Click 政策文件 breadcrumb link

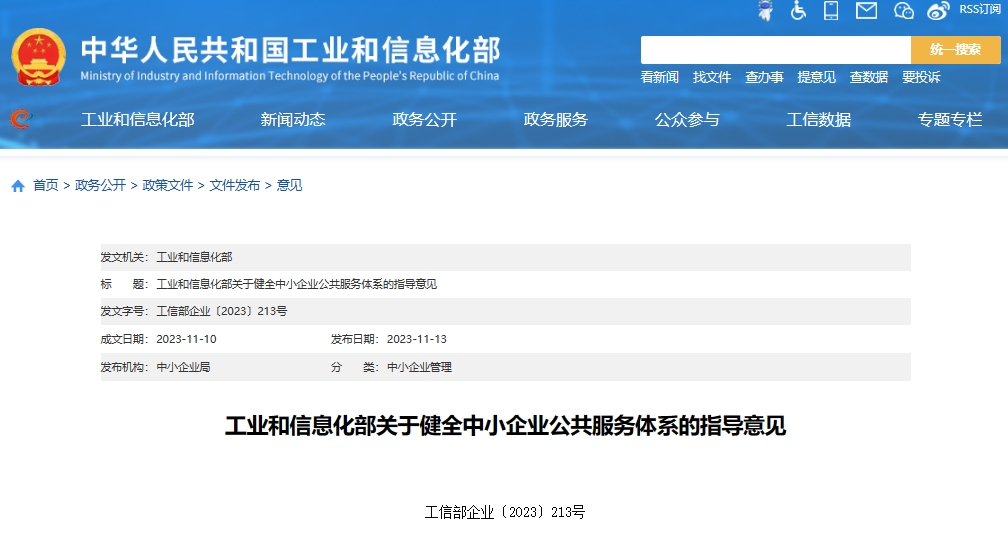(168, 185)
